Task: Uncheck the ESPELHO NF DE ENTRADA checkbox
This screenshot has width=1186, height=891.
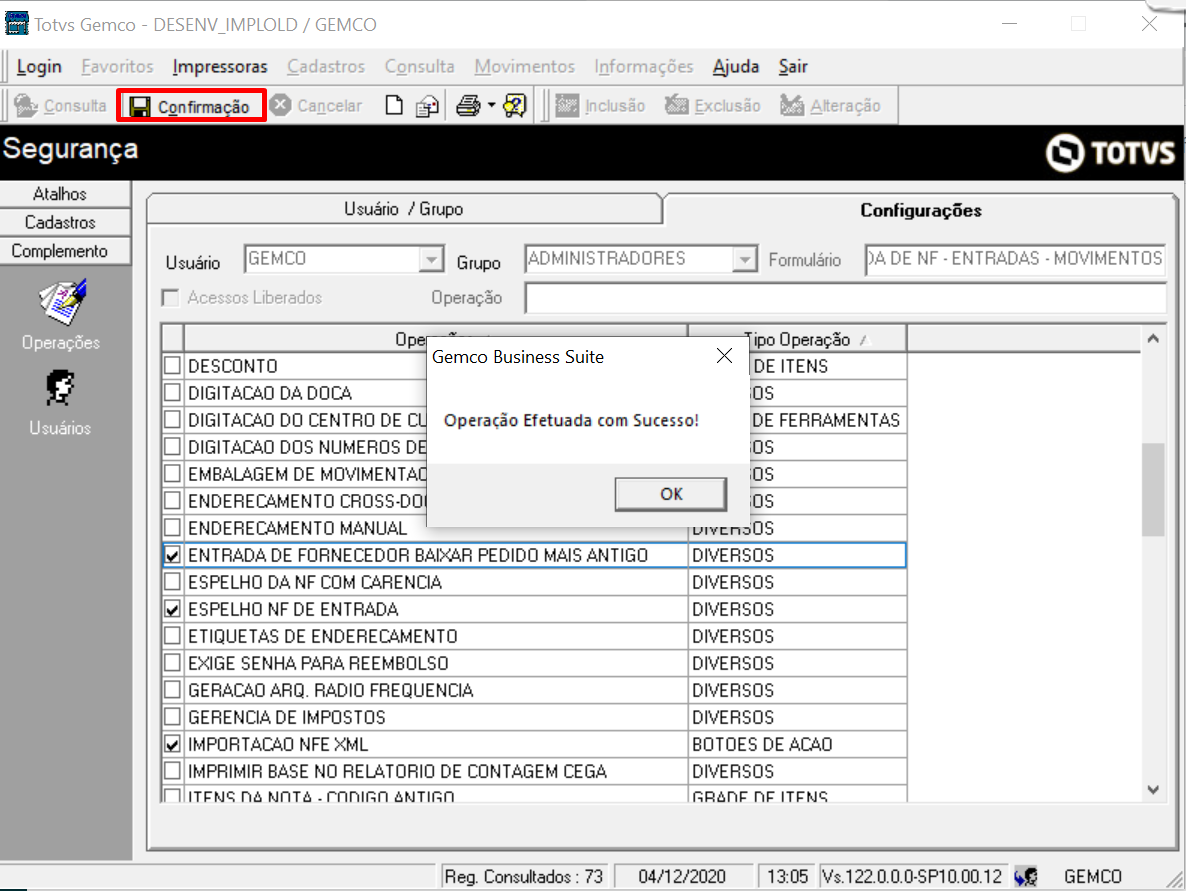Action: coord(172,609)
